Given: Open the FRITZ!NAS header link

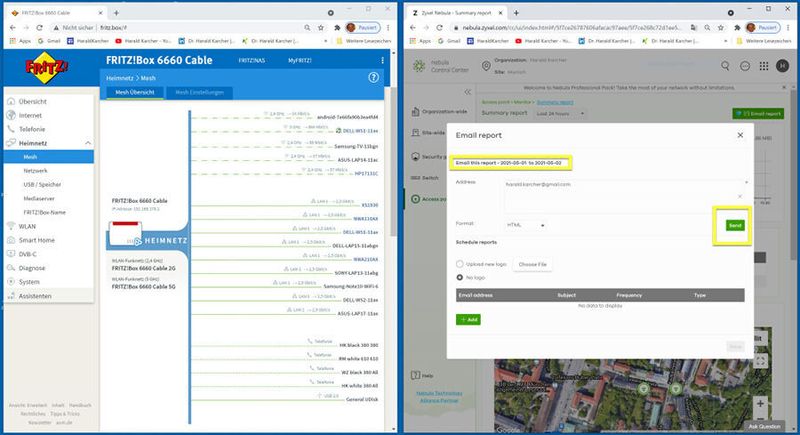Looking at the screenshot, I should [252, 60].
